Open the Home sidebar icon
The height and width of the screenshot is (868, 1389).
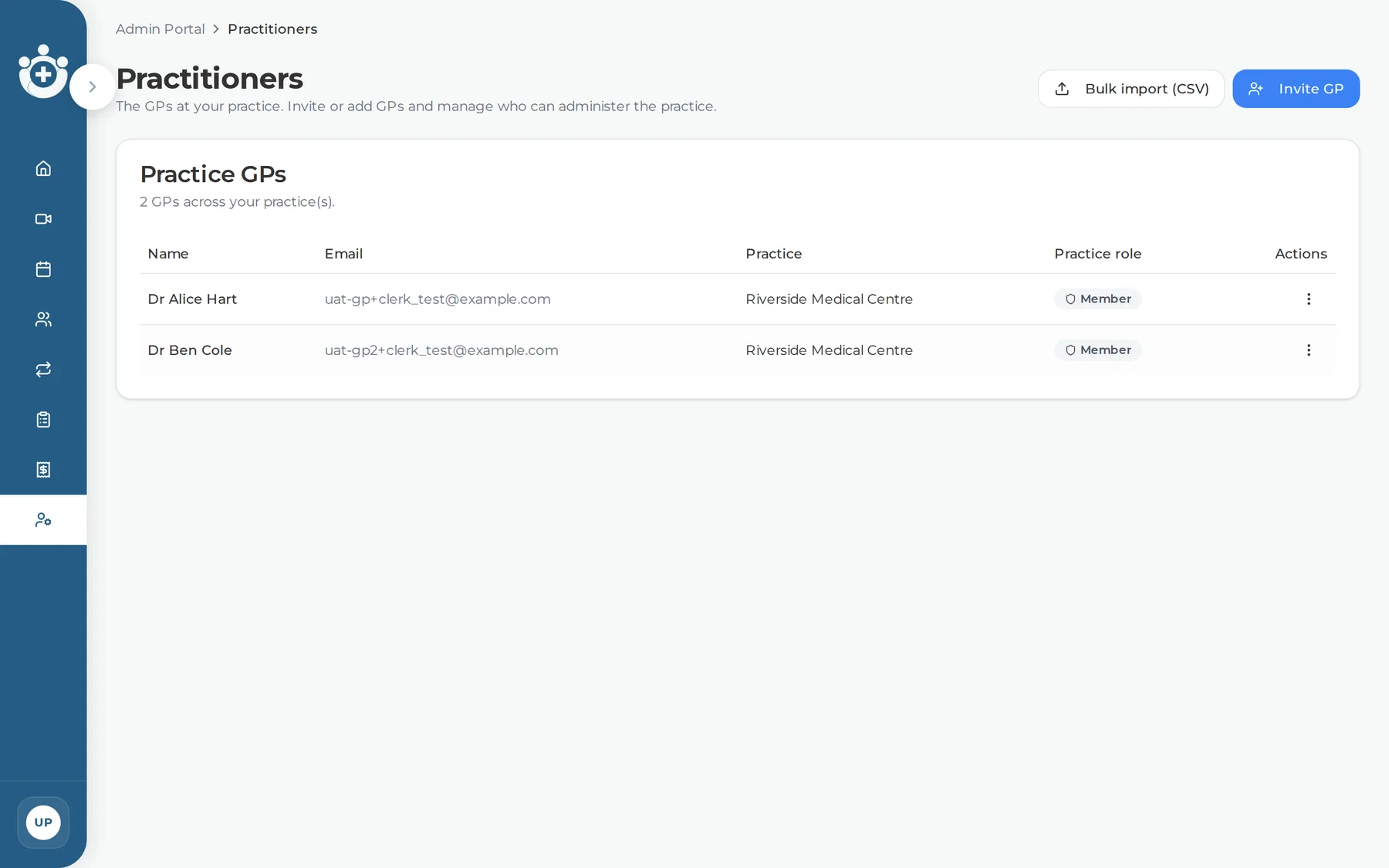(43, 168)
